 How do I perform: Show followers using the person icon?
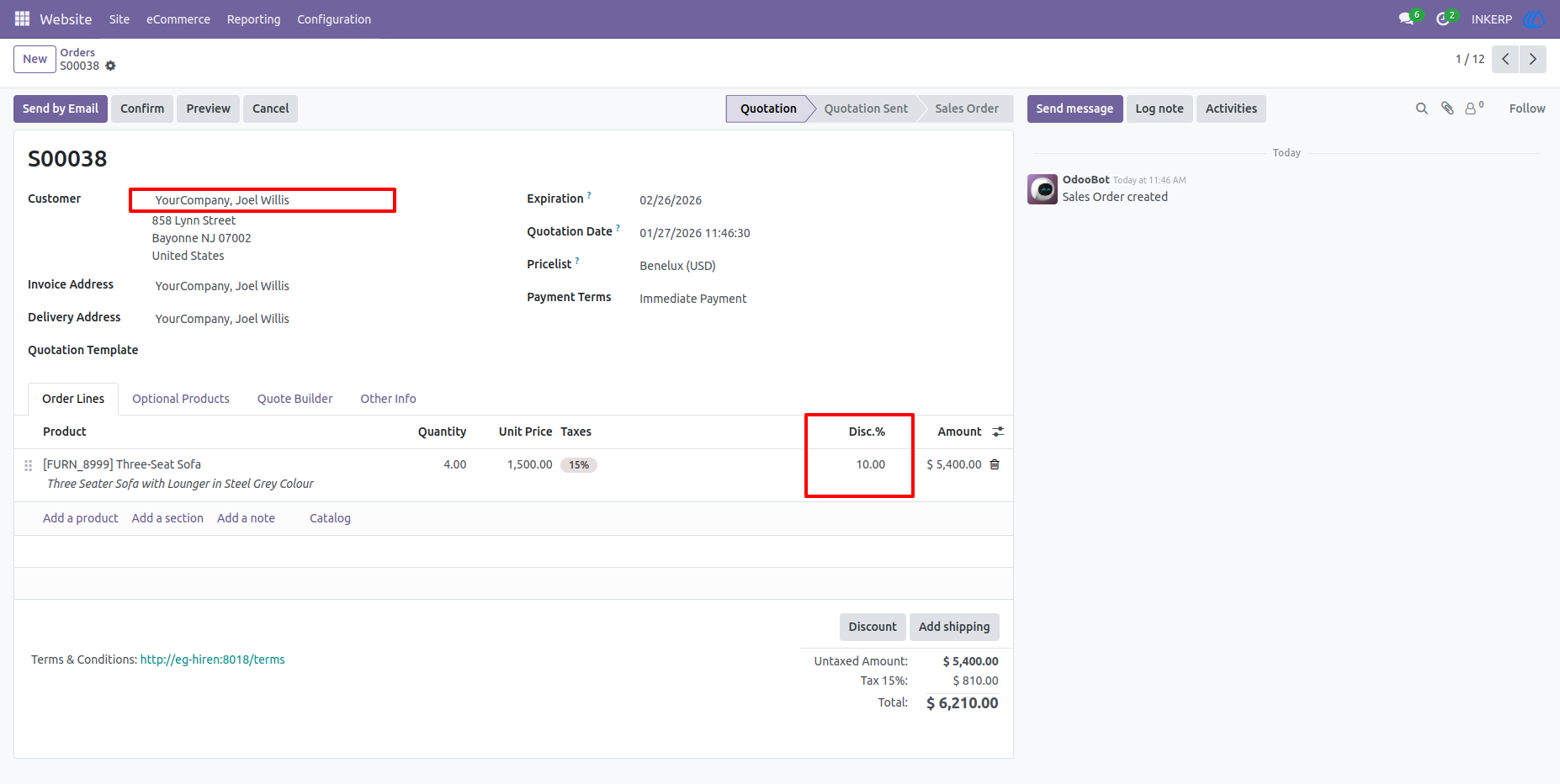pos(1473,109)
